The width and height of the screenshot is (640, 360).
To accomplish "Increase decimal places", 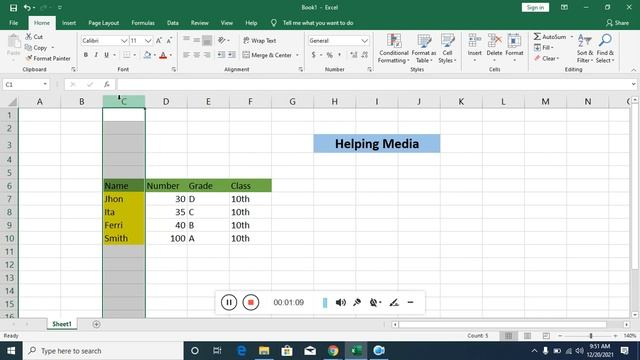I will [x=353, y=55].
